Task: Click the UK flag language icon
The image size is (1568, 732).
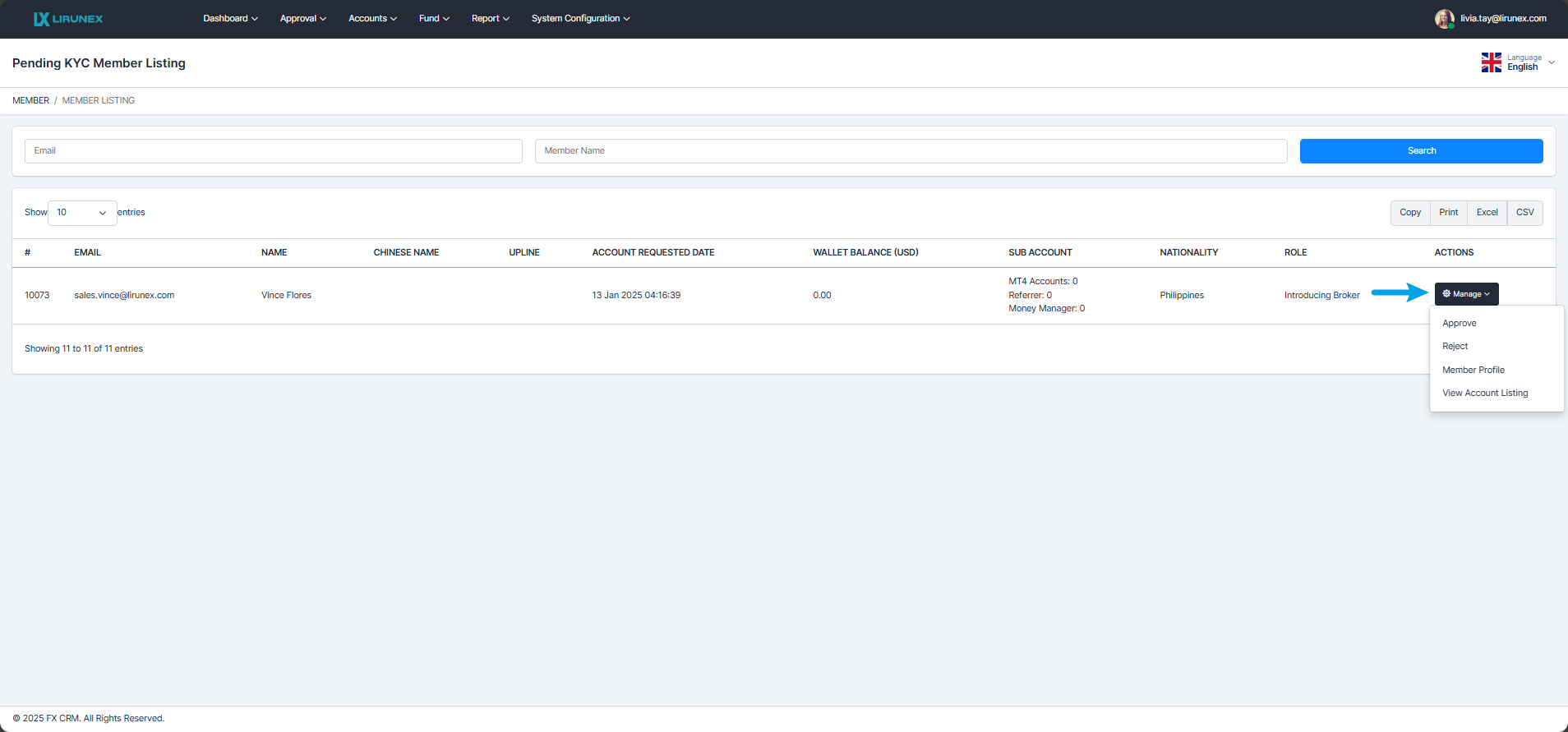Action: [1491, 62]
